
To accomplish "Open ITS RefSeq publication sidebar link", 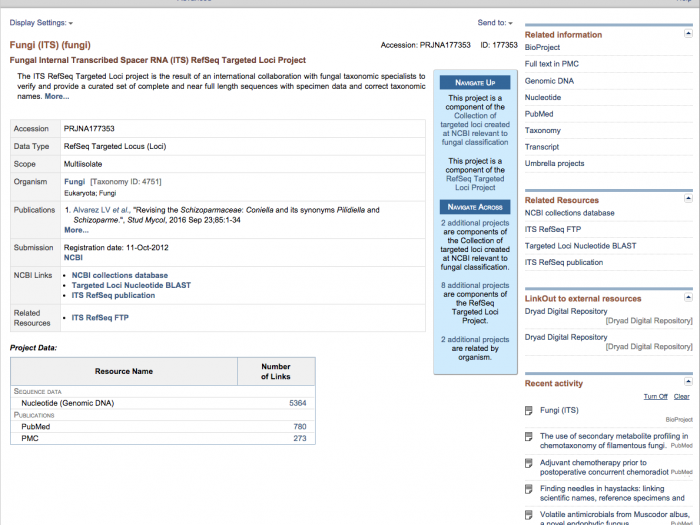I will (x=564, y=262).
